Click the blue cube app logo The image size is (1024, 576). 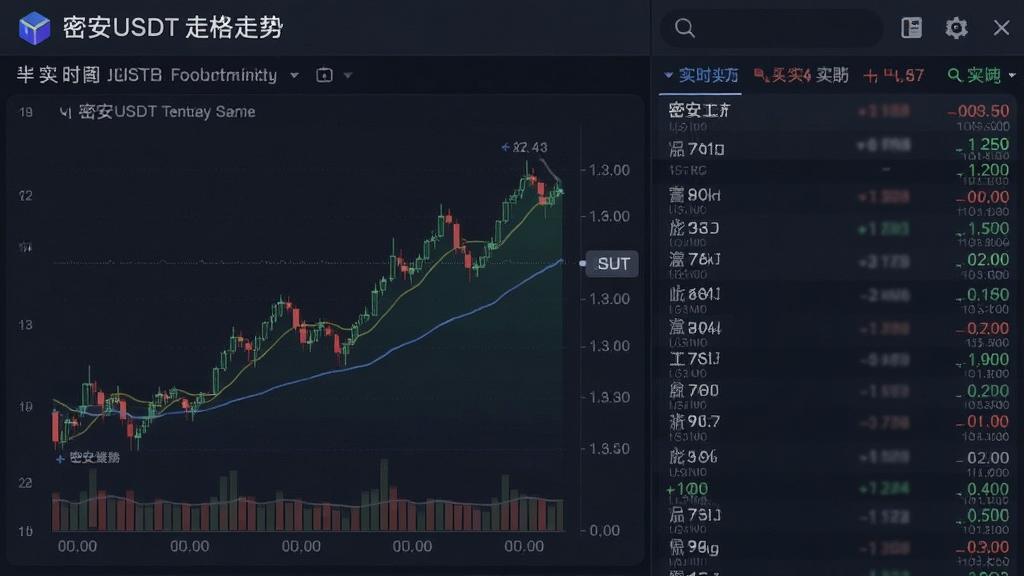pyautogui.click(x=34, y=28)
